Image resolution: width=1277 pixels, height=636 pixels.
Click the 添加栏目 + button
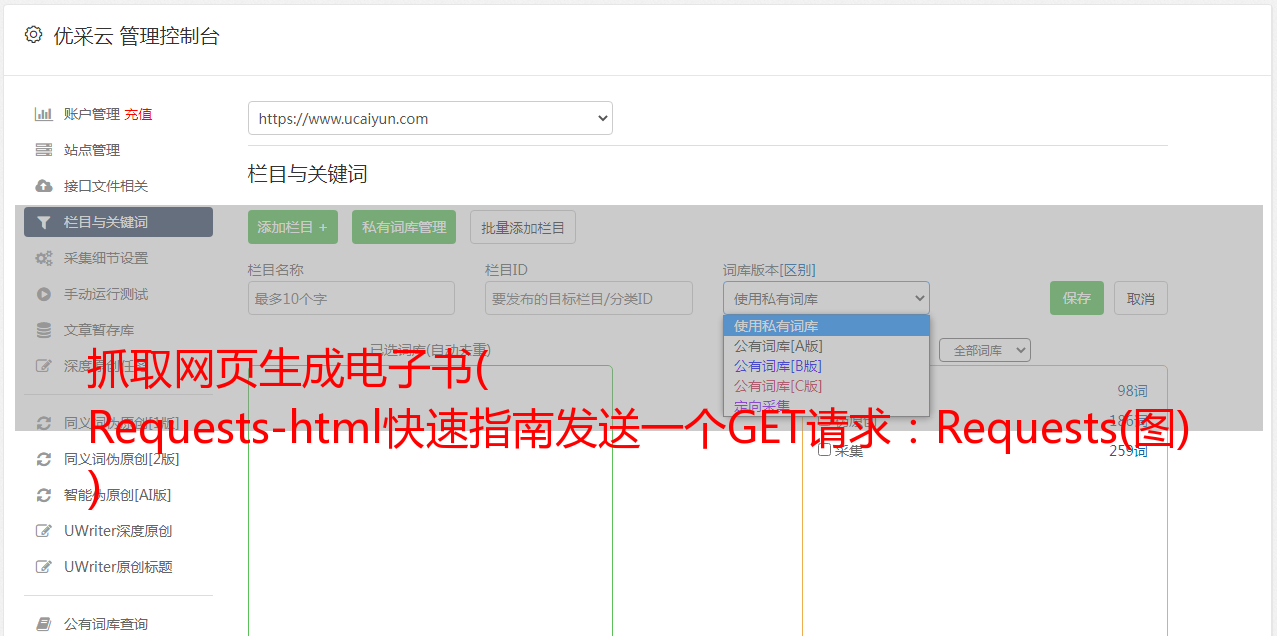[x=293, y=227]
